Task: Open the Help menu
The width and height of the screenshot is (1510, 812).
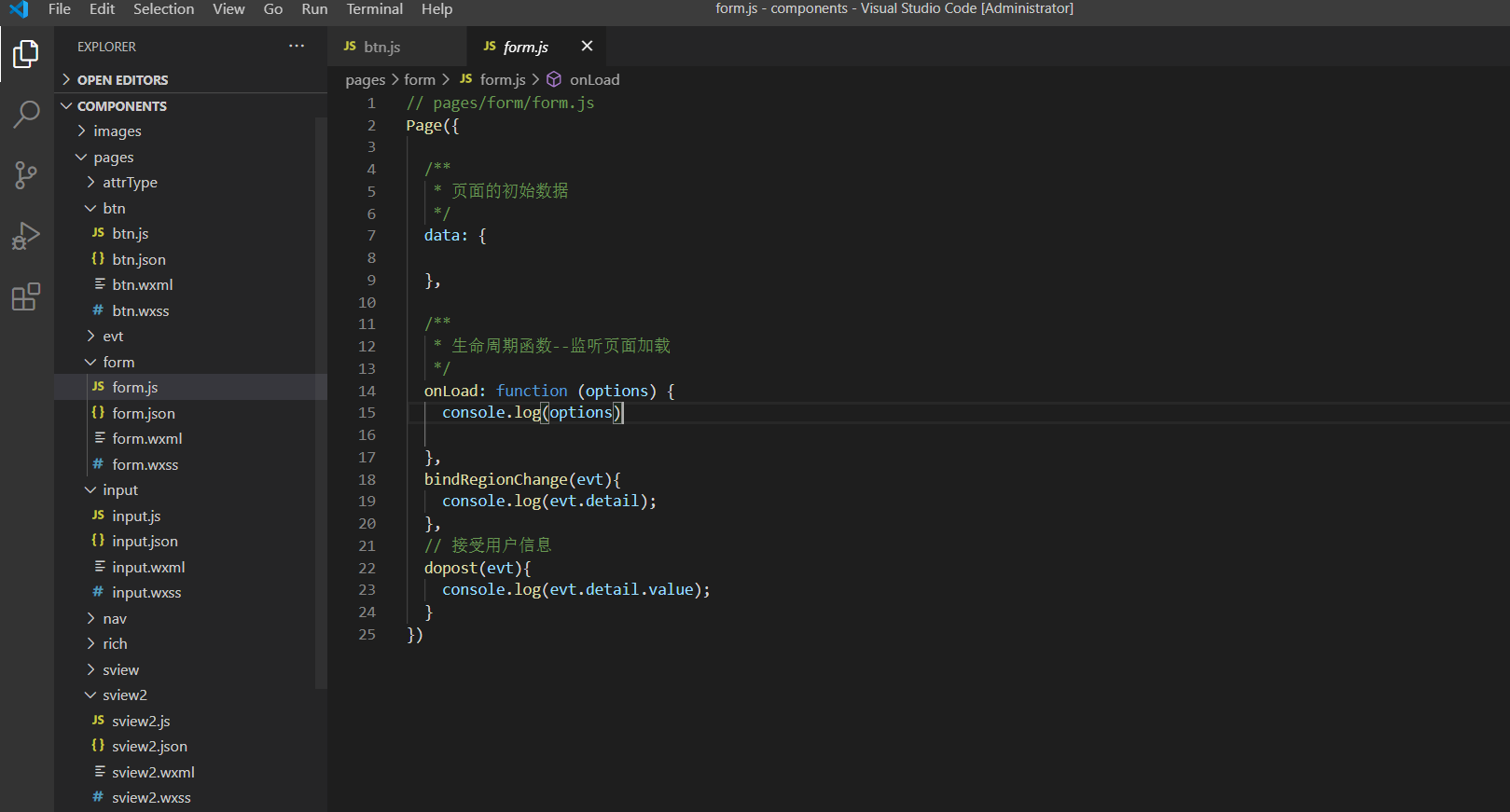Action: (x=436, y=9)
